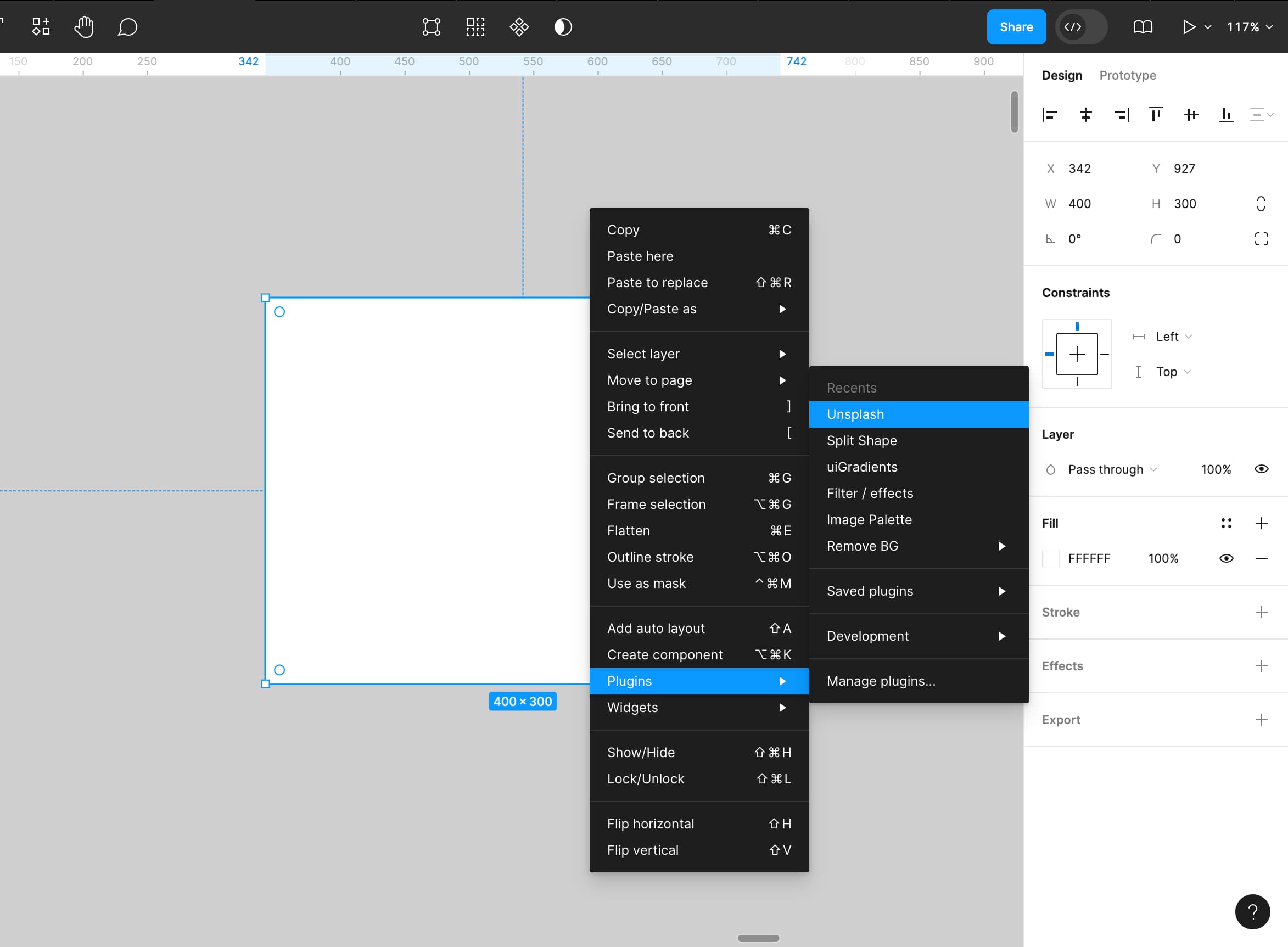Select Split Shape plugin
The height and width of the screenshot is (947, 1288).
click(919, 441)
